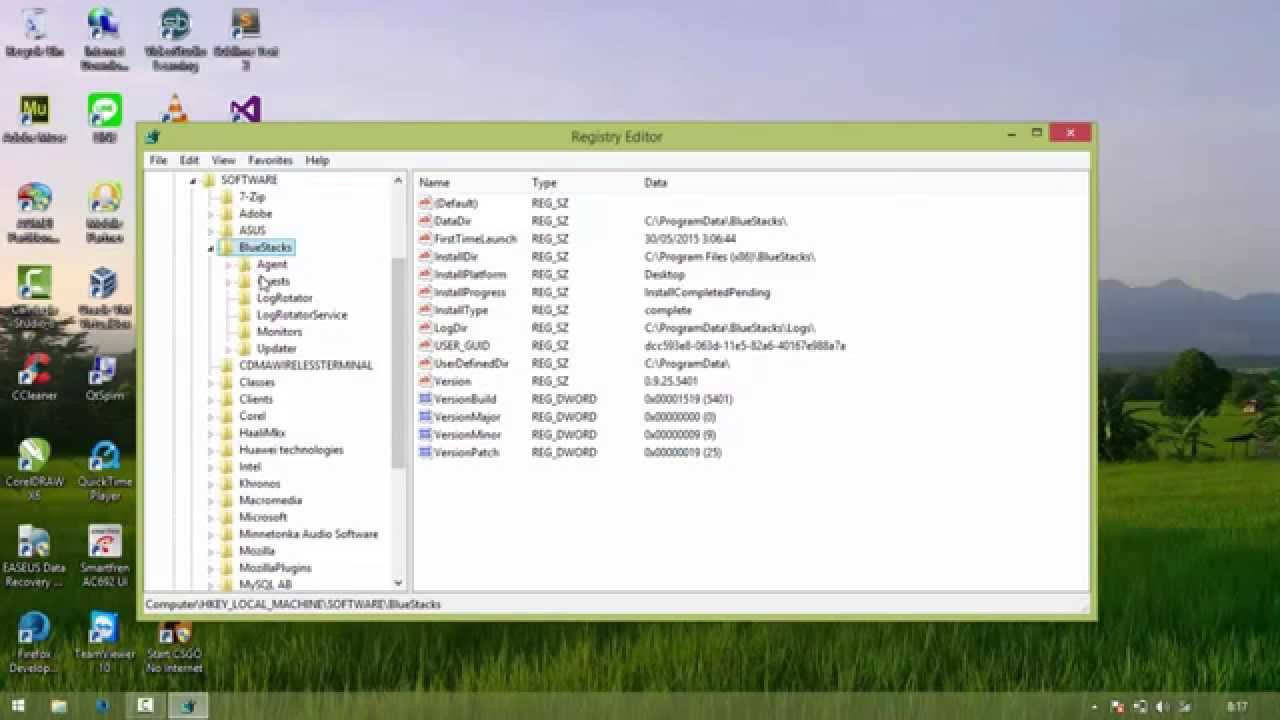Open the Recycle Bin desktop icon
Screen dimensions: 1280x720
coord(35,33)
